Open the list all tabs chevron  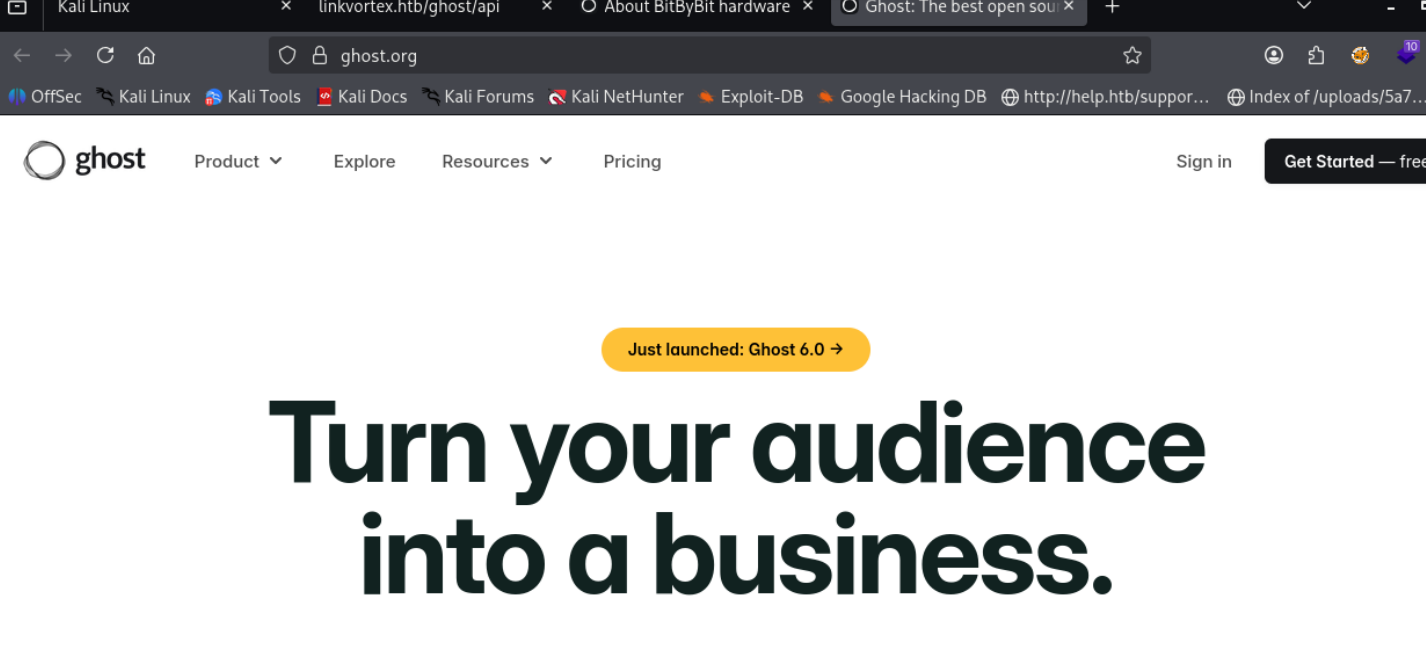1303,7
